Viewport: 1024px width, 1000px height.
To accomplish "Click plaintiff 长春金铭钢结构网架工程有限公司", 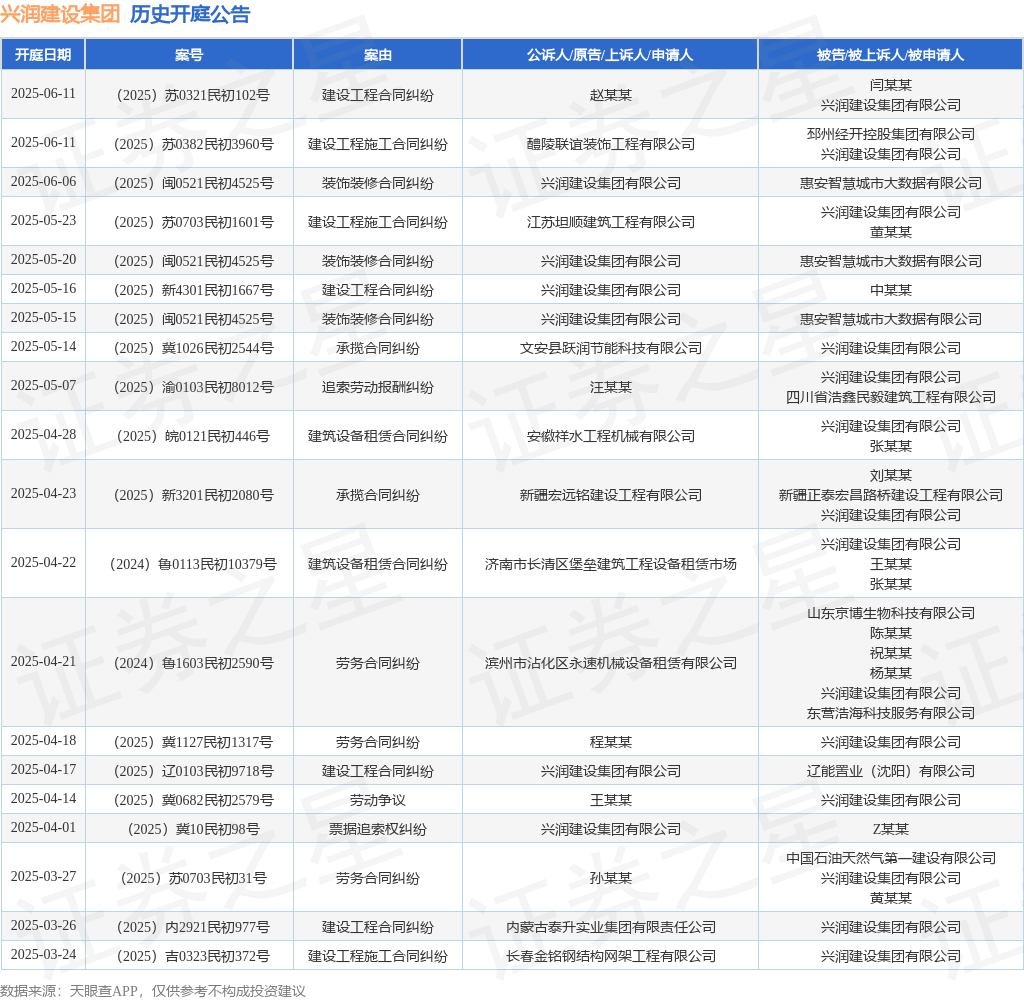I will tap(610, 956).
